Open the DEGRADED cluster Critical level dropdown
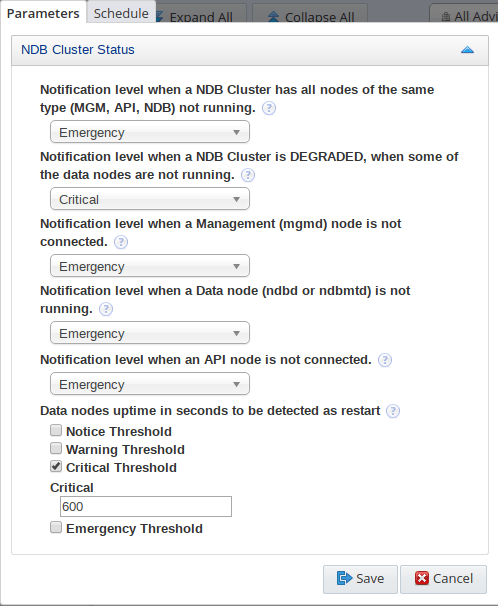498x606 pixels. (150, 199)
